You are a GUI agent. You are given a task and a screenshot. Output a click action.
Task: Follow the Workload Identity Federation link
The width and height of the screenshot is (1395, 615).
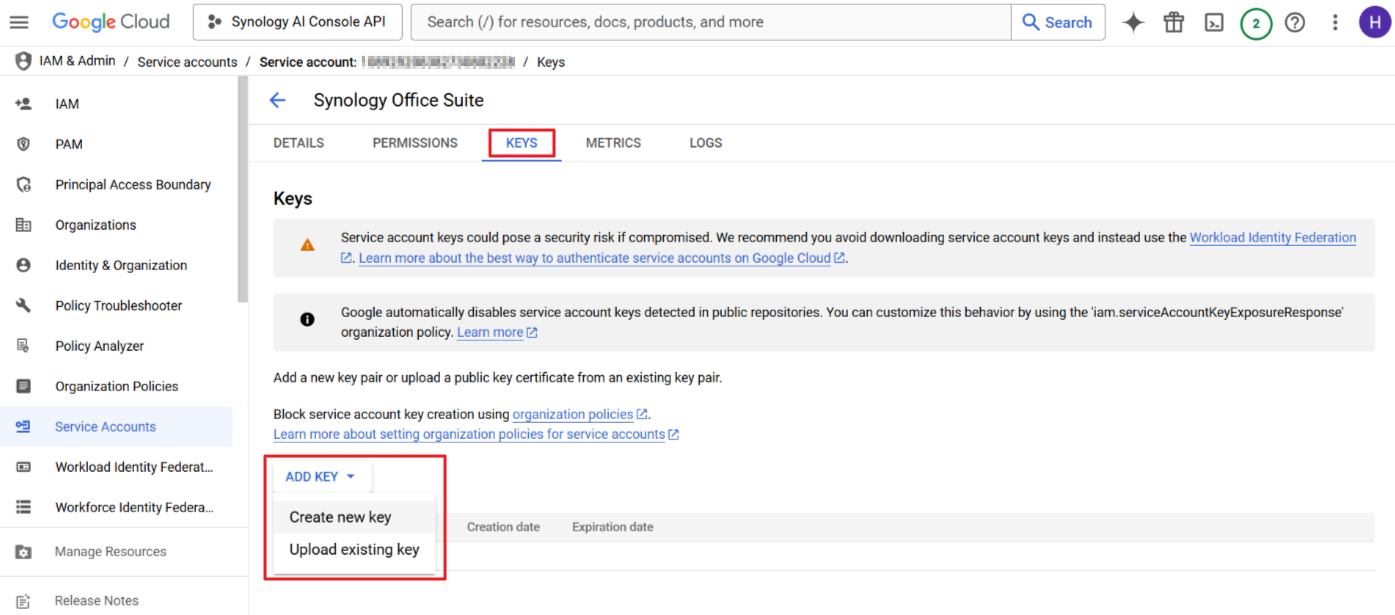click(x=1272, y=237)
